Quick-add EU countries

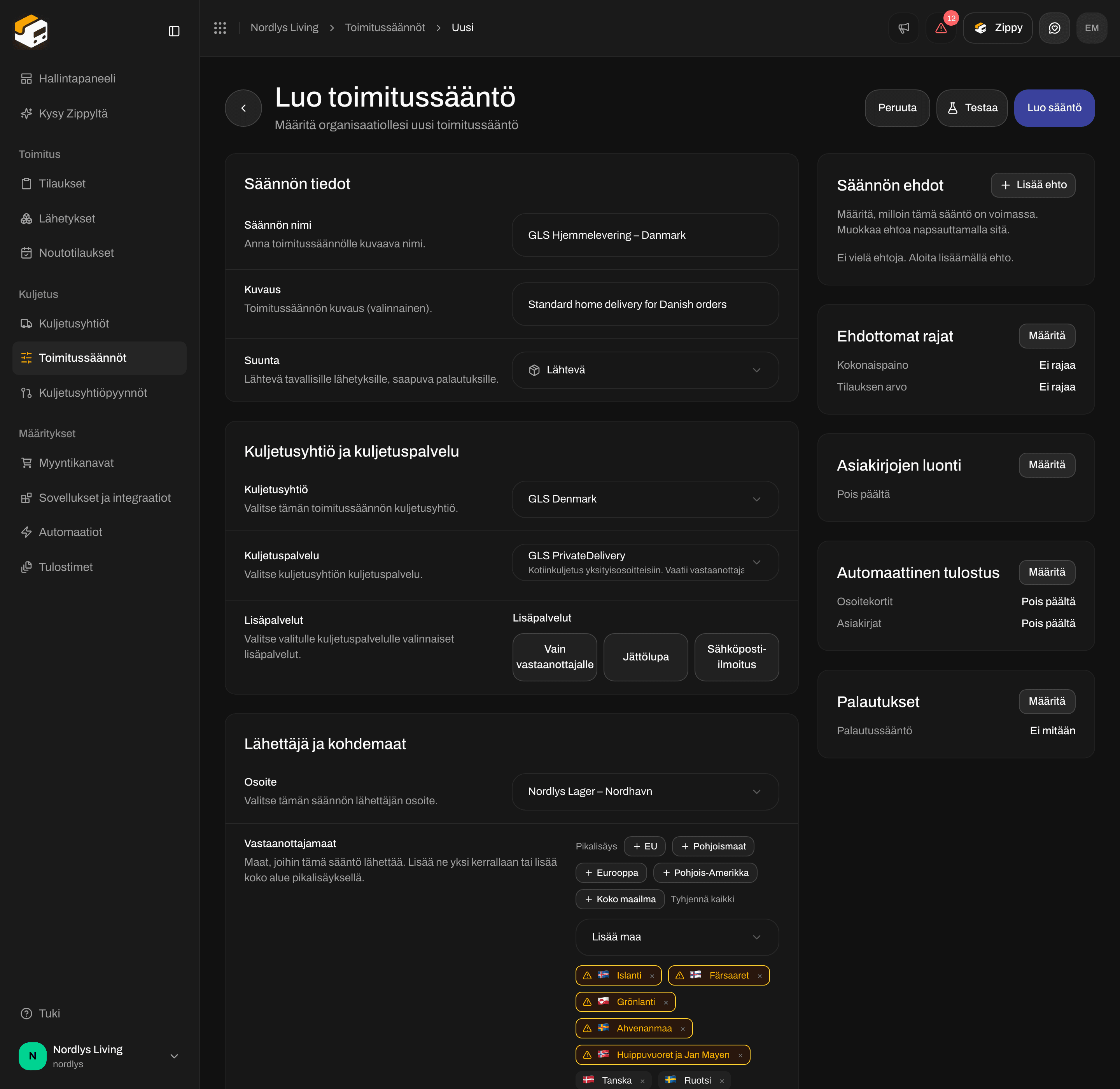click(644, 846)
